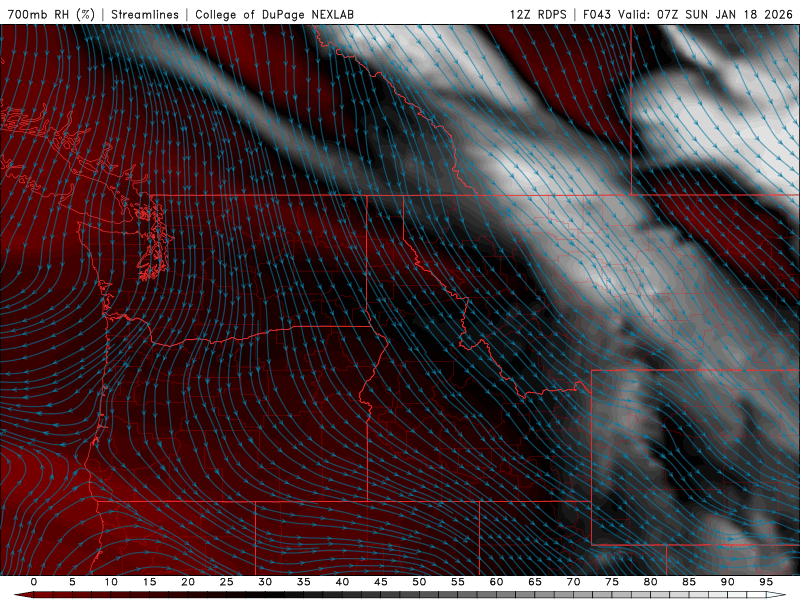
Task: Click the 20 label on the RH legend
Action: (188, 582)
